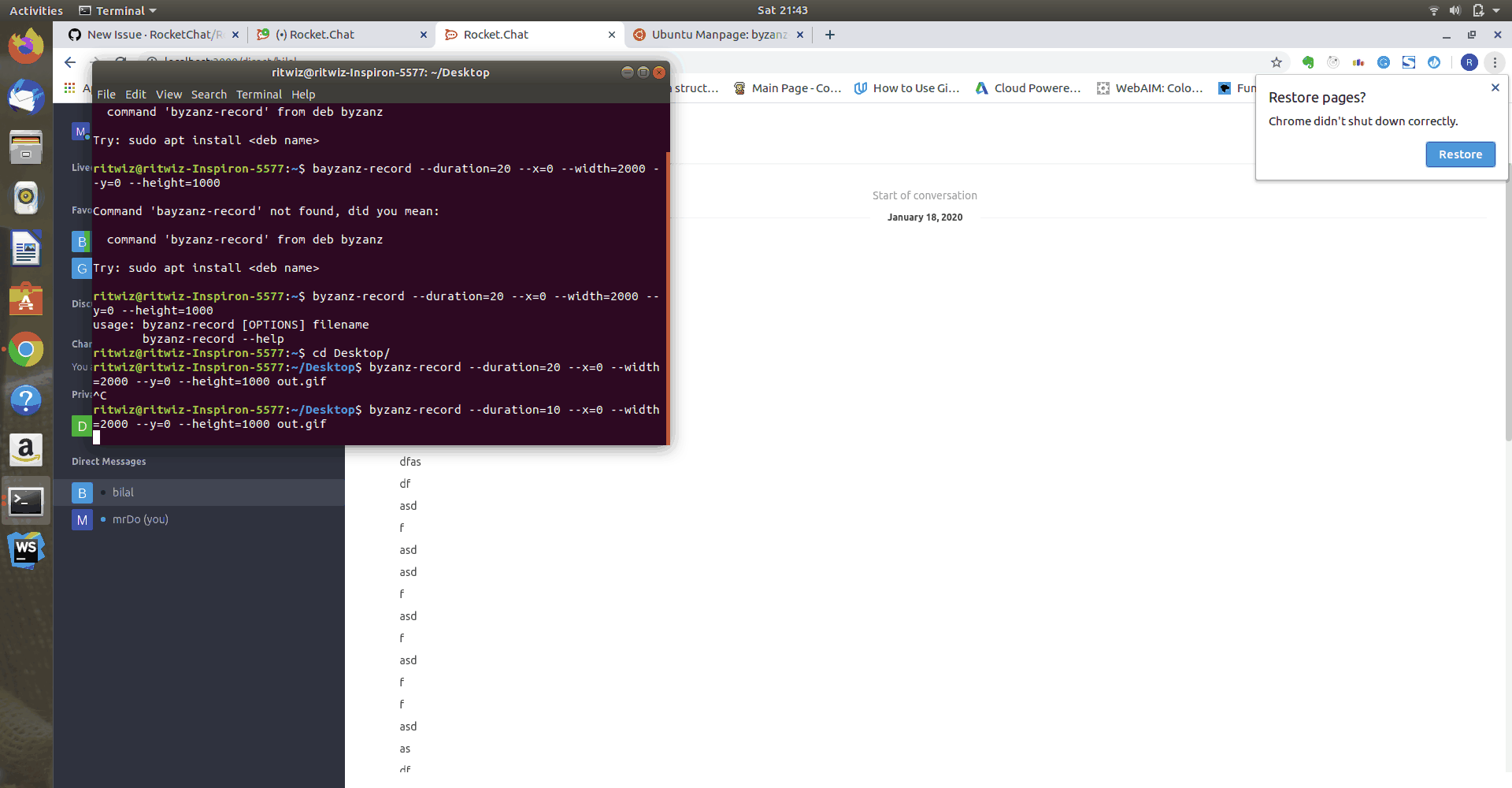Viewport: 1512px width, 788px height.
Task: Switch to the Ubuntu Manpage: byzanz tab
Action: [x=718, y=35]
